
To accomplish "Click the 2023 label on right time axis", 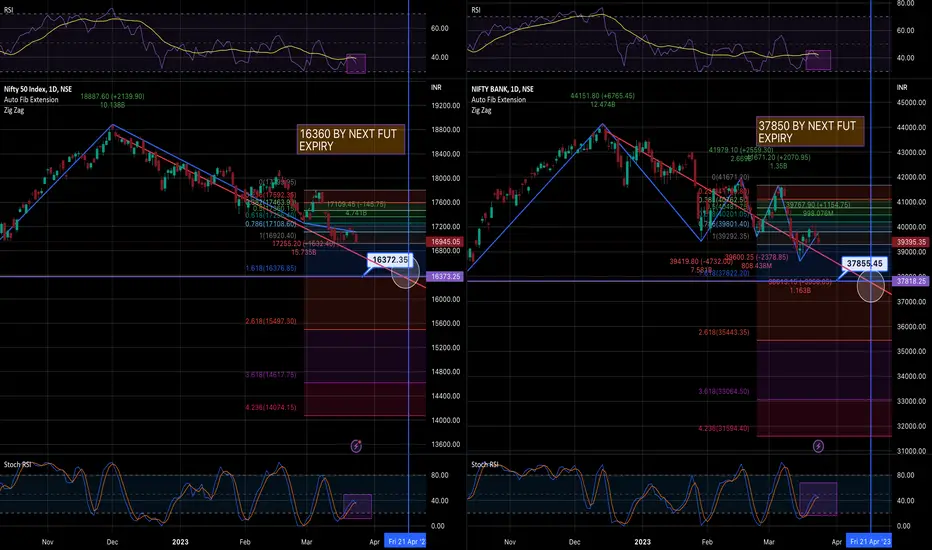I will click(x=643, y=542).
